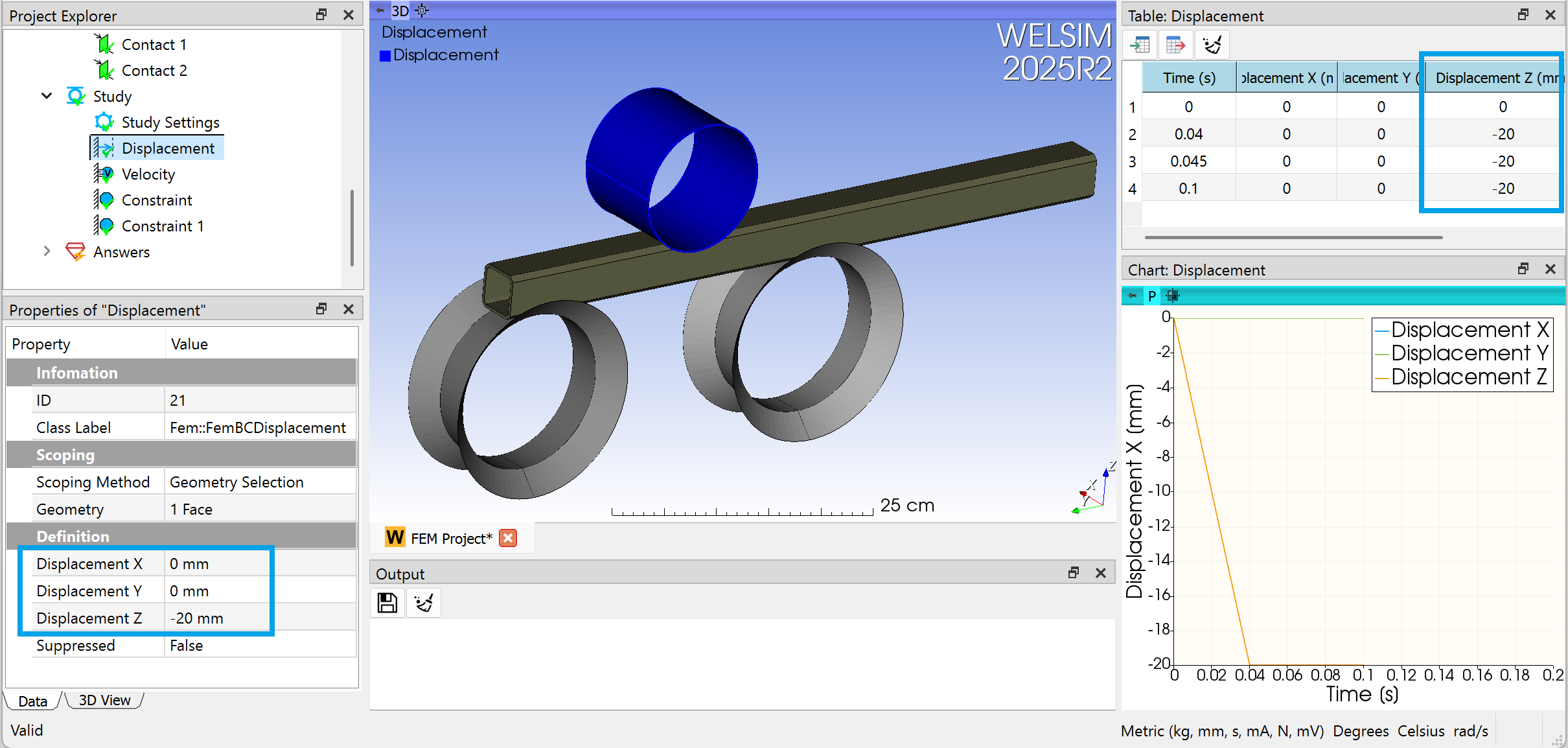Click the P icon on the chart toolbar
Screen dimensions: 1568x748
pos(1152,296)
